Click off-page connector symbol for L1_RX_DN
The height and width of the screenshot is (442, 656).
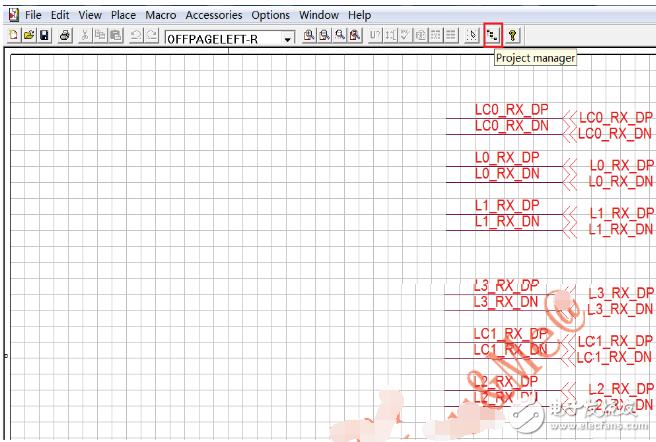[570, 231]
